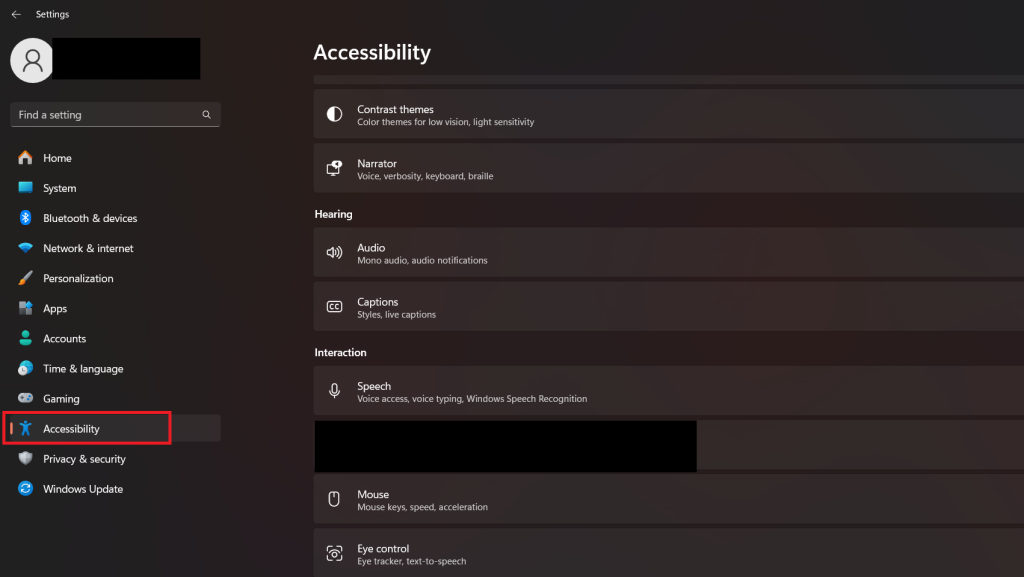Image resolution: width=1024 pixels, height=577 pixels.
Task: Click the Narrator icon
Action: [x=335, y=169]
